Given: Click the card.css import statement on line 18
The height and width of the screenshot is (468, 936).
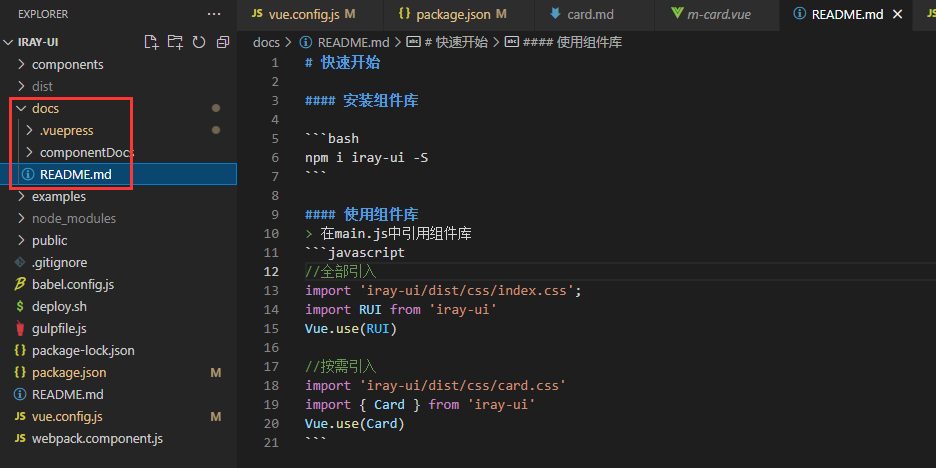Looking at the screenshot, I should click(x=436, y=386).
